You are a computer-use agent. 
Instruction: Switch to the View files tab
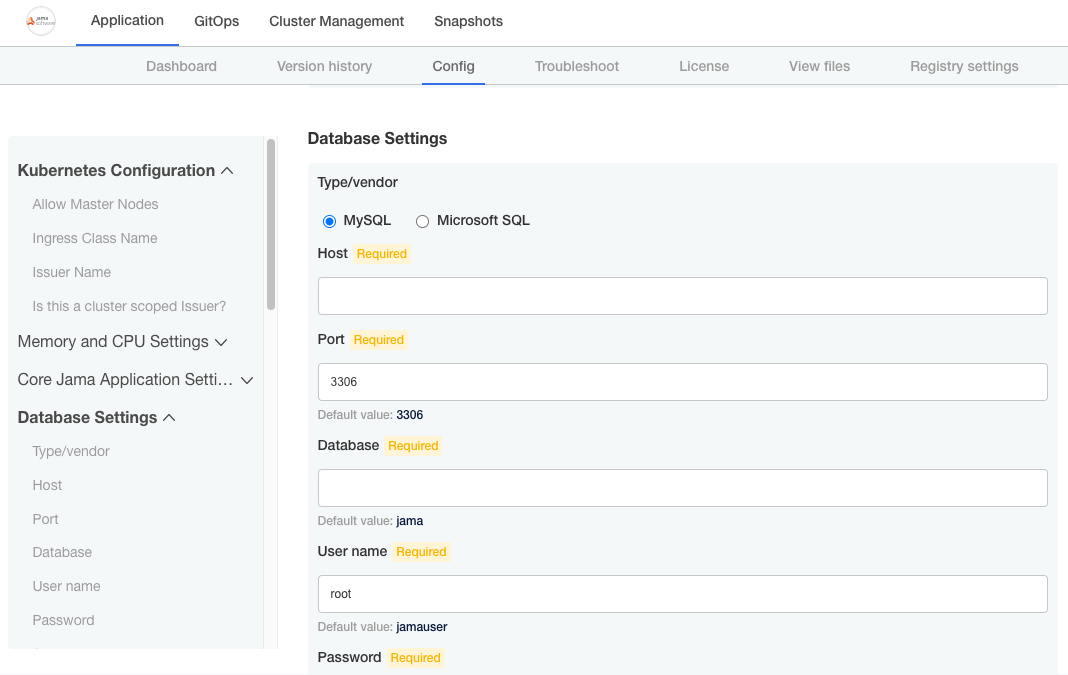[x=819, y=66]
